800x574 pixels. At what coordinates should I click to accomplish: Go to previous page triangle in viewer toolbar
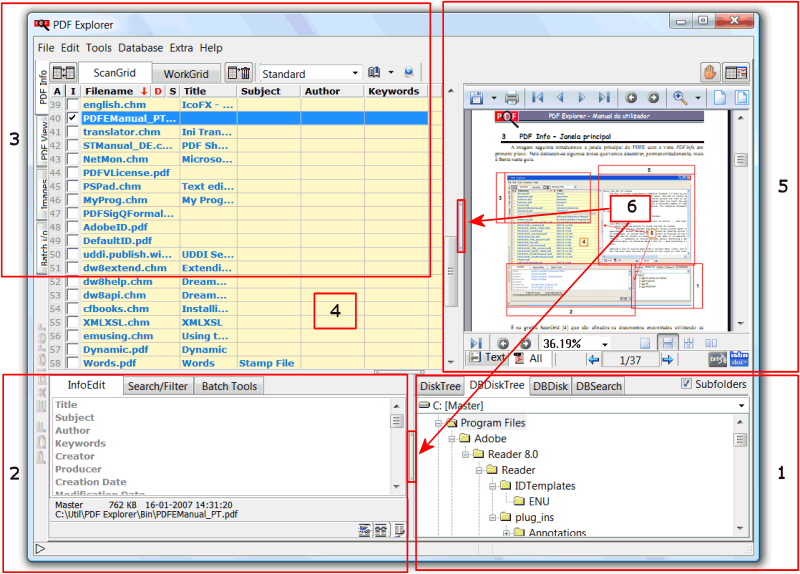560,97
